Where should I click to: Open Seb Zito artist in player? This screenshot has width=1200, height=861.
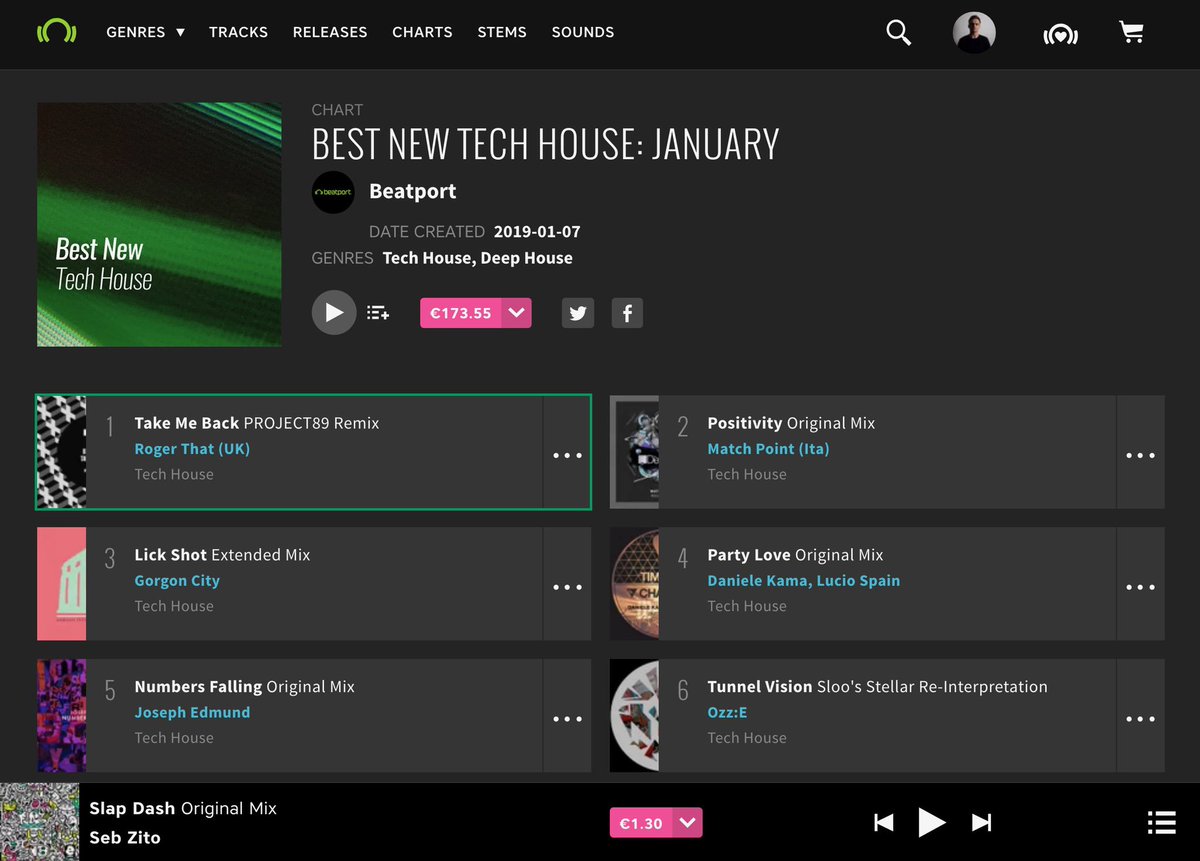click(125, 838)
